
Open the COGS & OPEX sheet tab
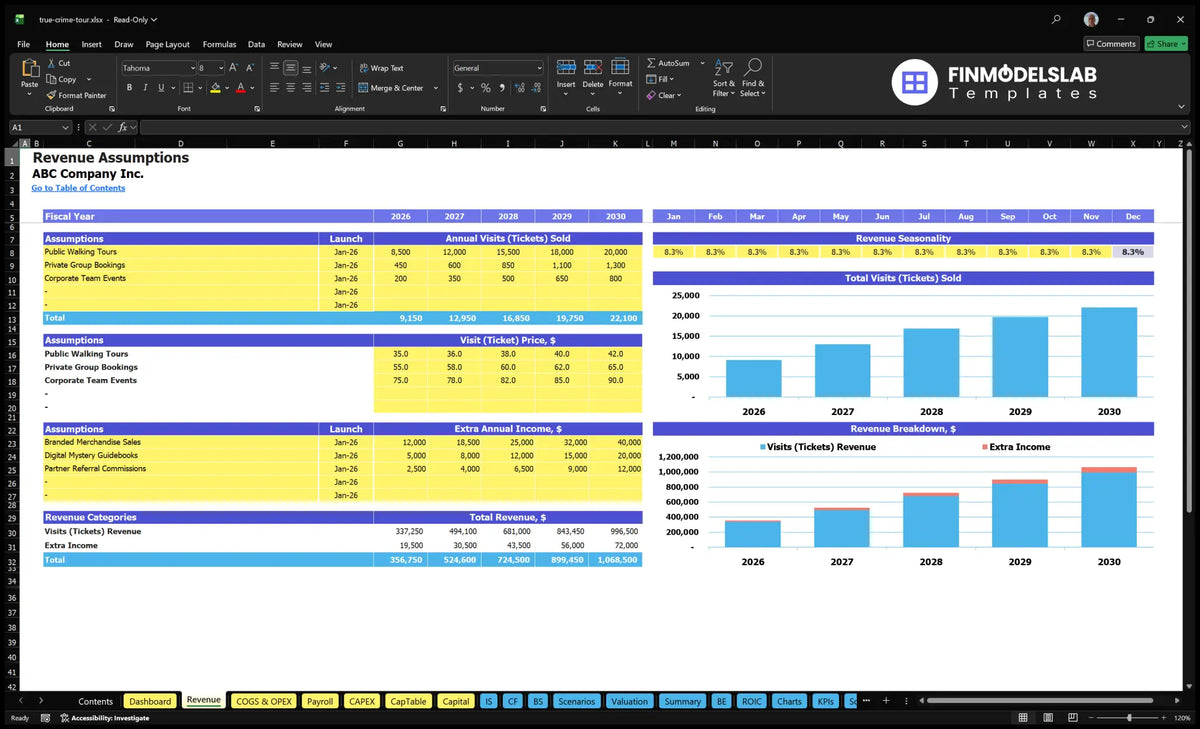click(264, 701)
